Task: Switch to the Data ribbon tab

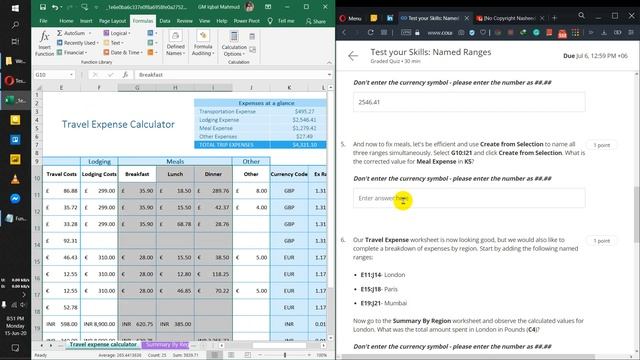Action: tap(165, 21)
